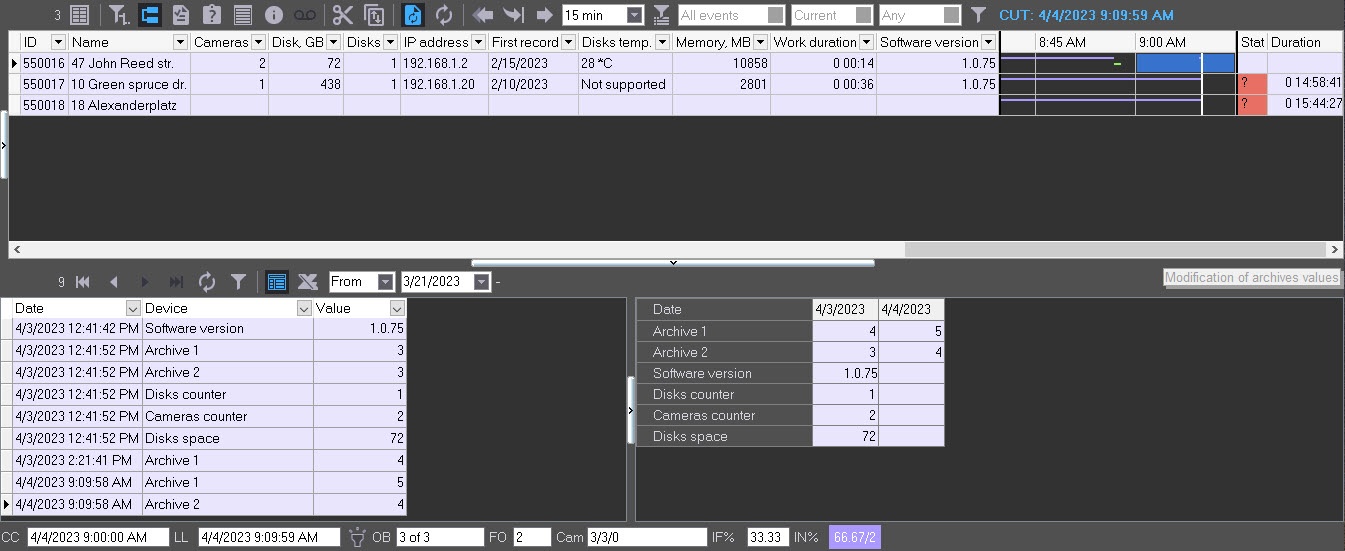Click the filter funnel next to Any dropdown
The width and height of the screenshot is (1345, 551).
(x=978, y=15)
